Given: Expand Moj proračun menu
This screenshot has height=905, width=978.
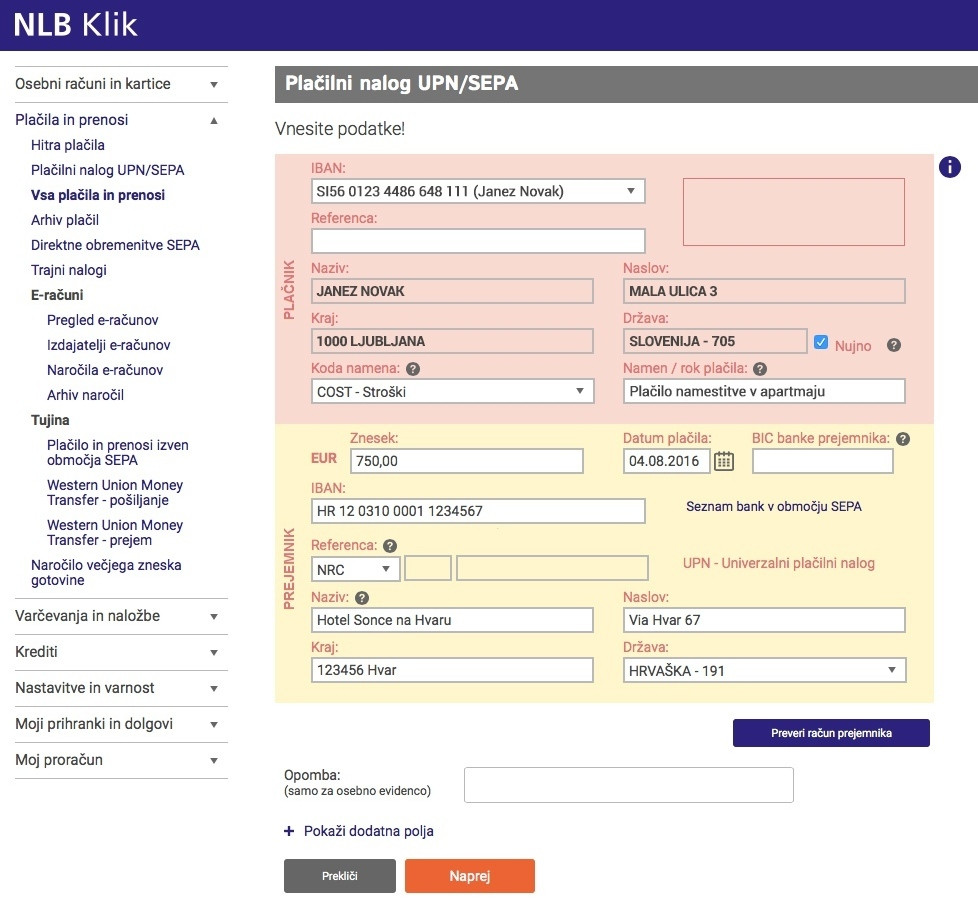Looking at the screenshot, I should coord(121,760).
